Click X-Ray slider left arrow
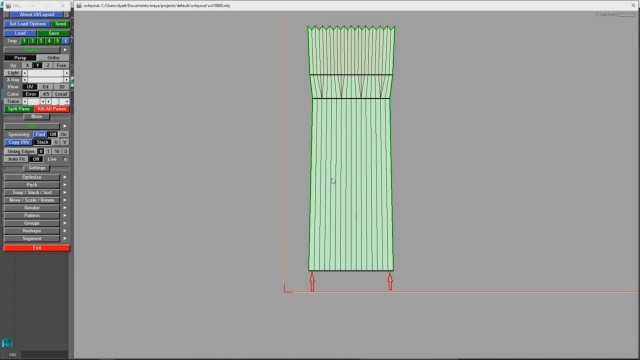The height and width of the screenshot is (360, 640). [x=25, y=80]
